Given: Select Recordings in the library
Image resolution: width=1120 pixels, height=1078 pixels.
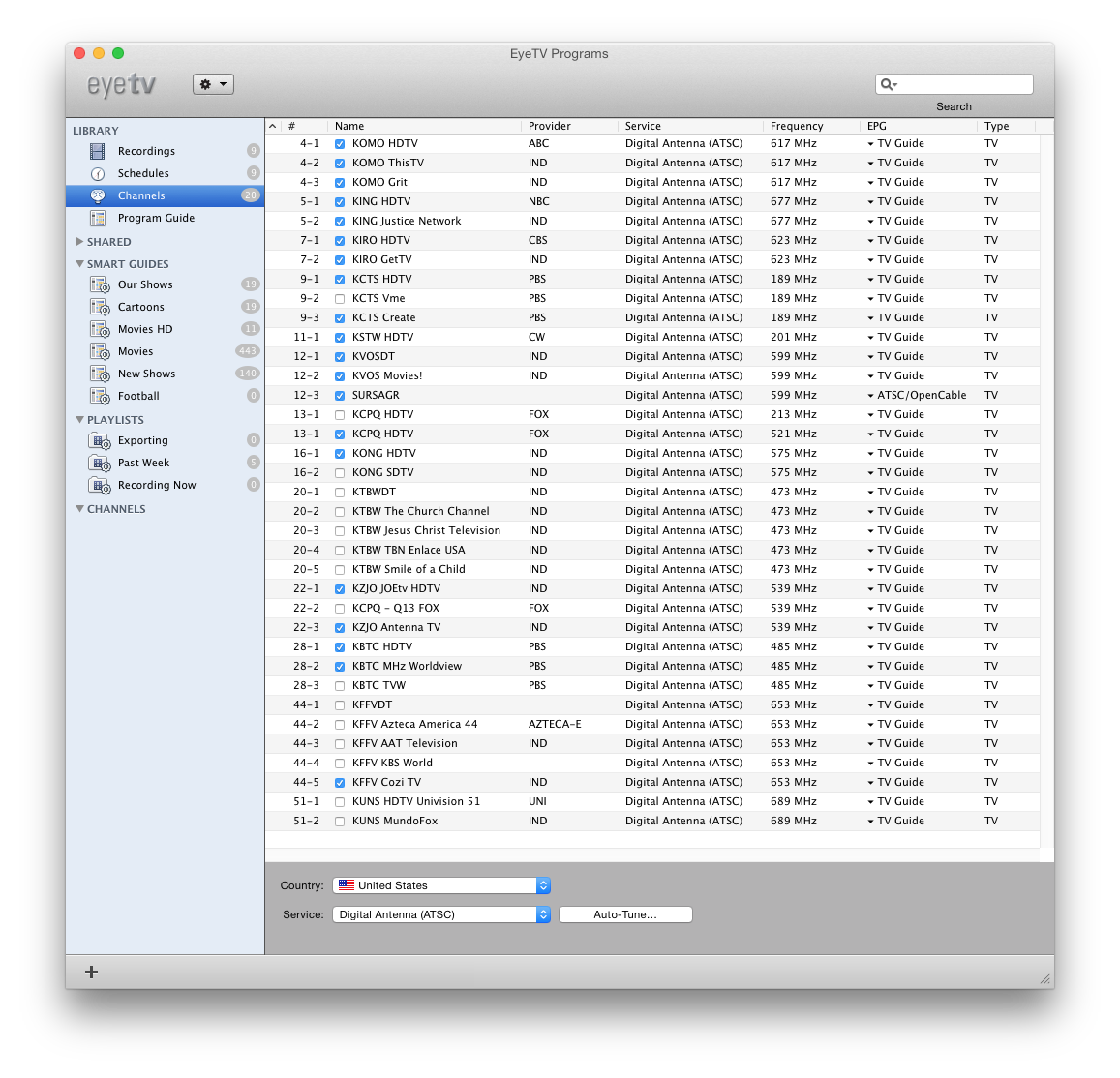Looking at the screenshot, I should click(x=165, y=151).
